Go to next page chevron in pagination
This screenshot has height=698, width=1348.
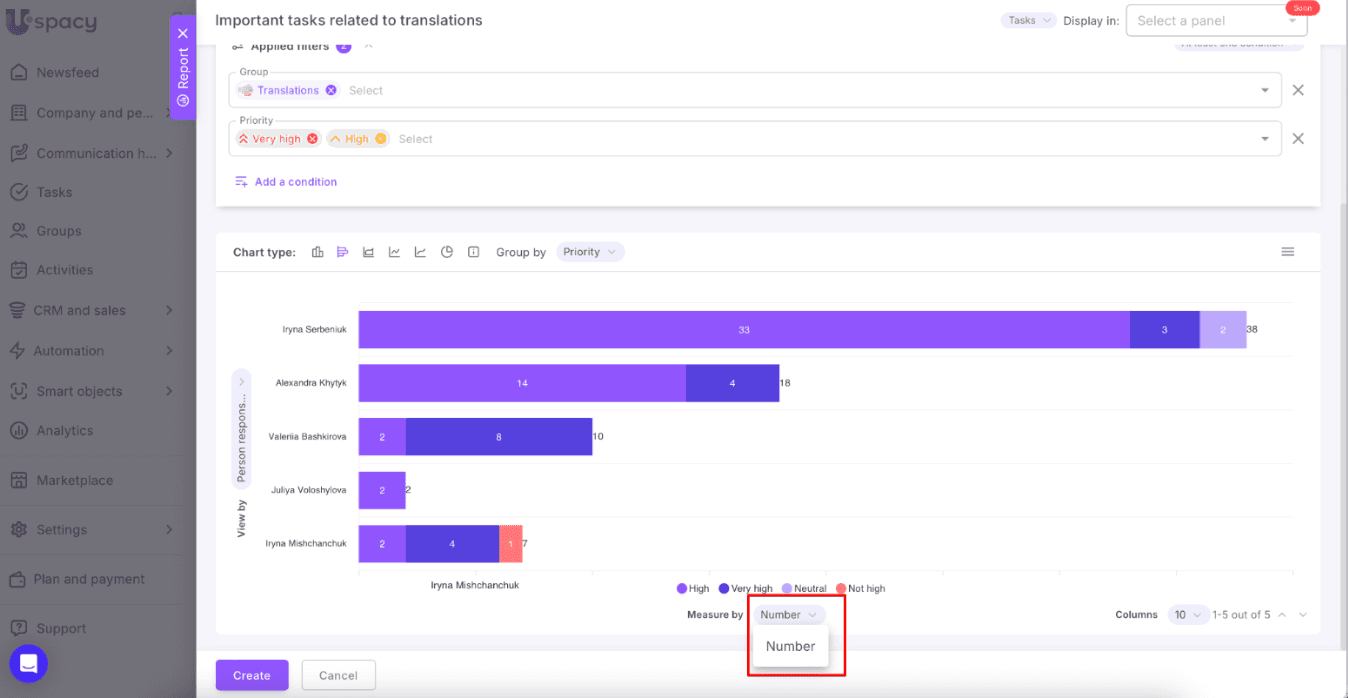[x=1302, y=615]
